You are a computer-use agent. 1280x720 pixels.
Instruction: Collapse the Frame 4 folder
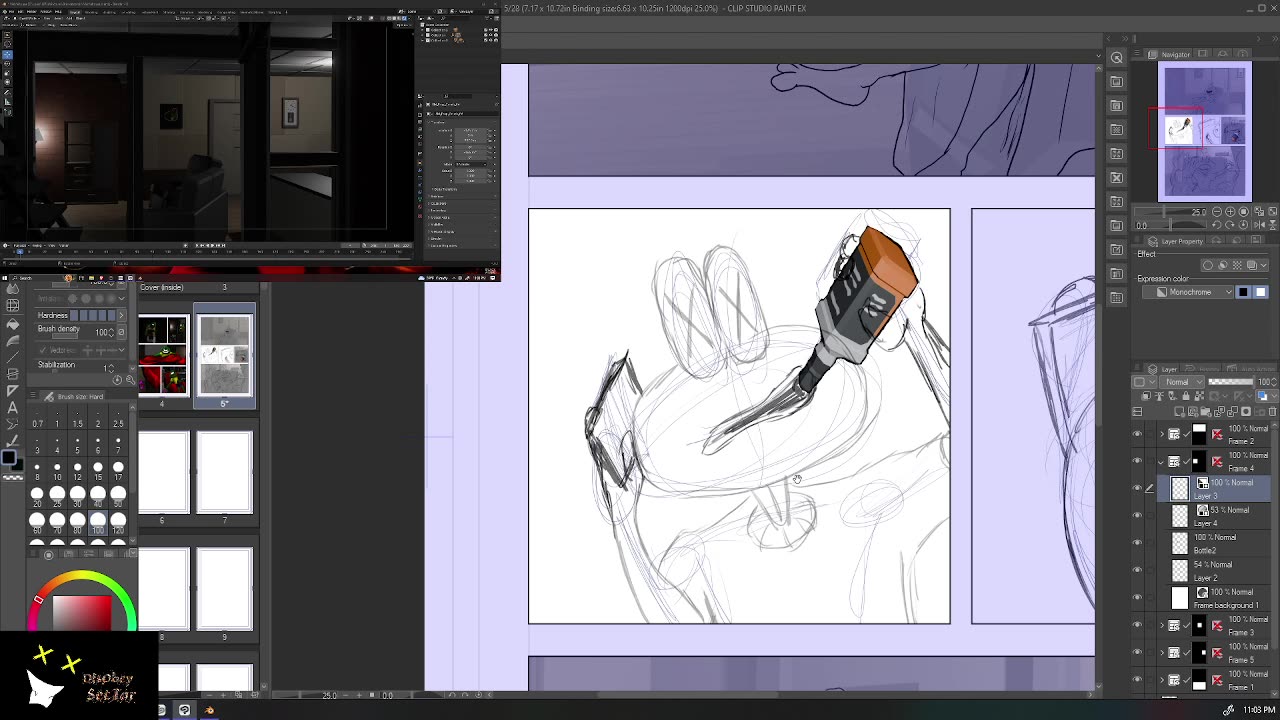[1161, 461]
